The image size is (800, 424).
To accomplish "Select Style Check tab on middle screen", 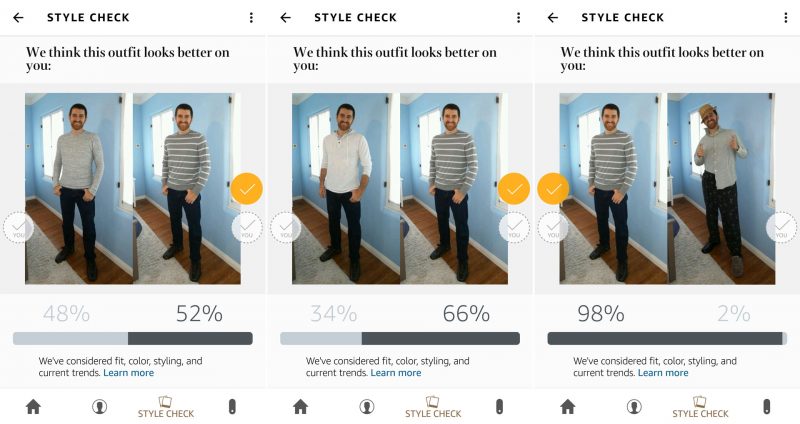I will click(x=433, y=407).
